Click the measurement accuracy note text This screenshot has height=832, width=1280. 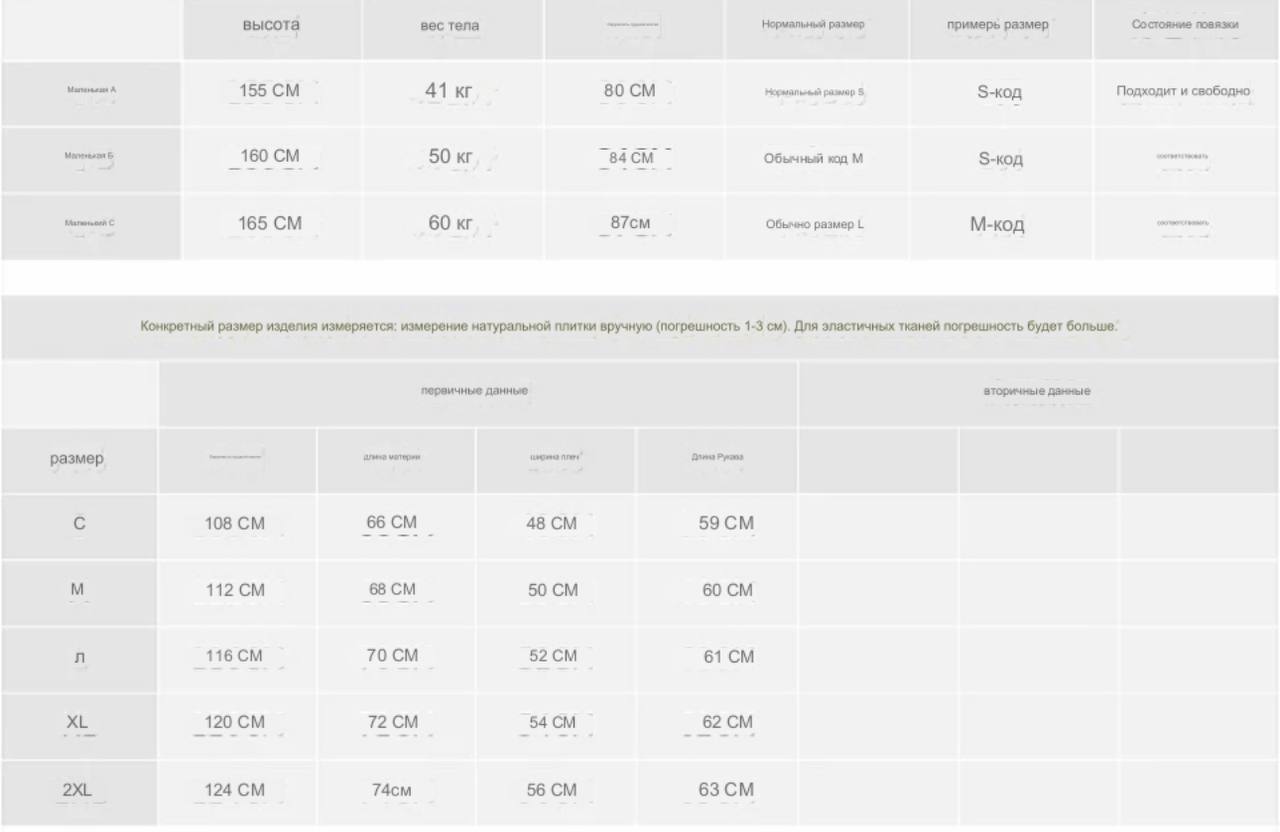tap(629, 327)
